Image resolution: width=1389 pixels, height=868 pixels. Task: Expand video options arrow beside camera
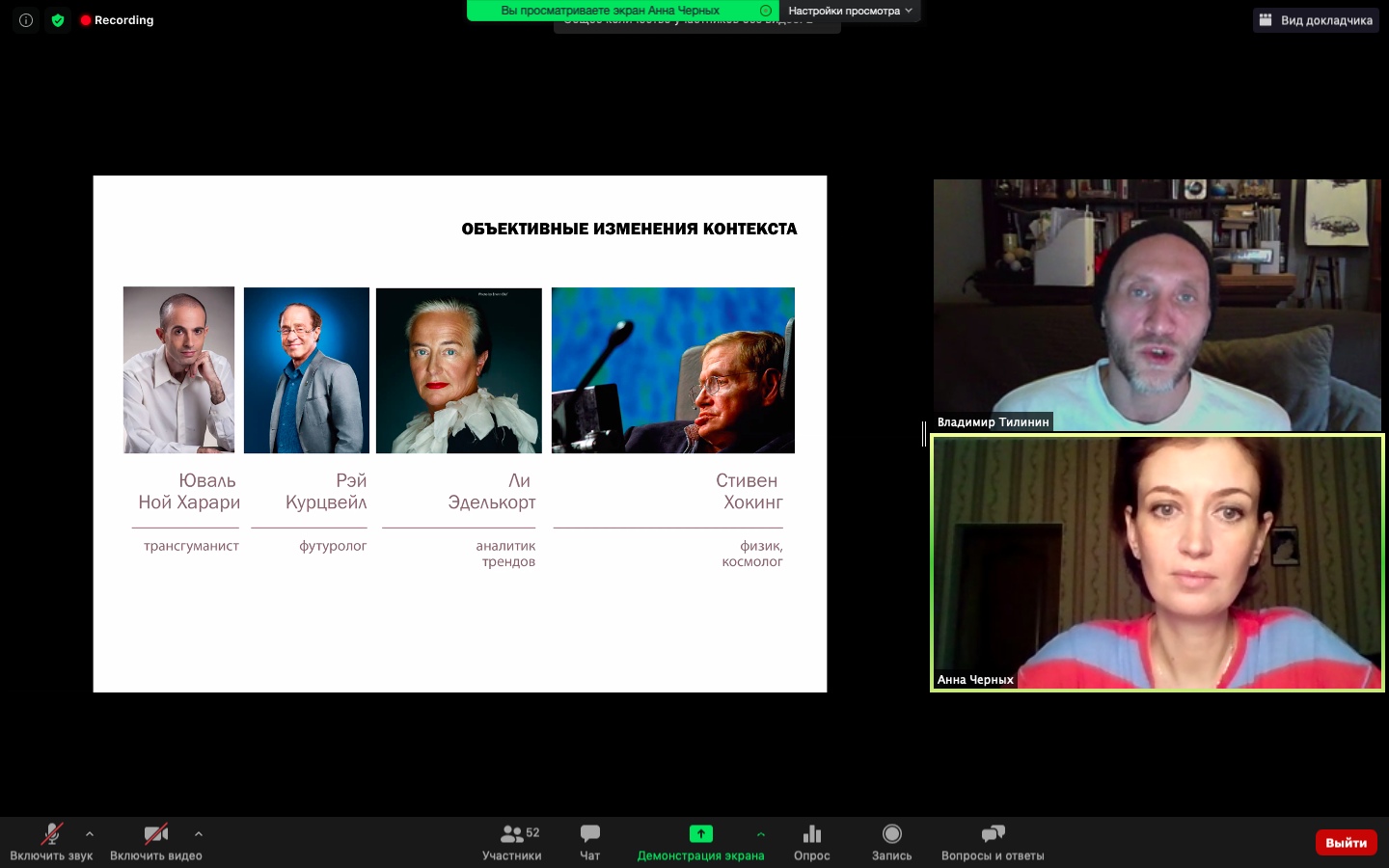click(x=199, y=834)
